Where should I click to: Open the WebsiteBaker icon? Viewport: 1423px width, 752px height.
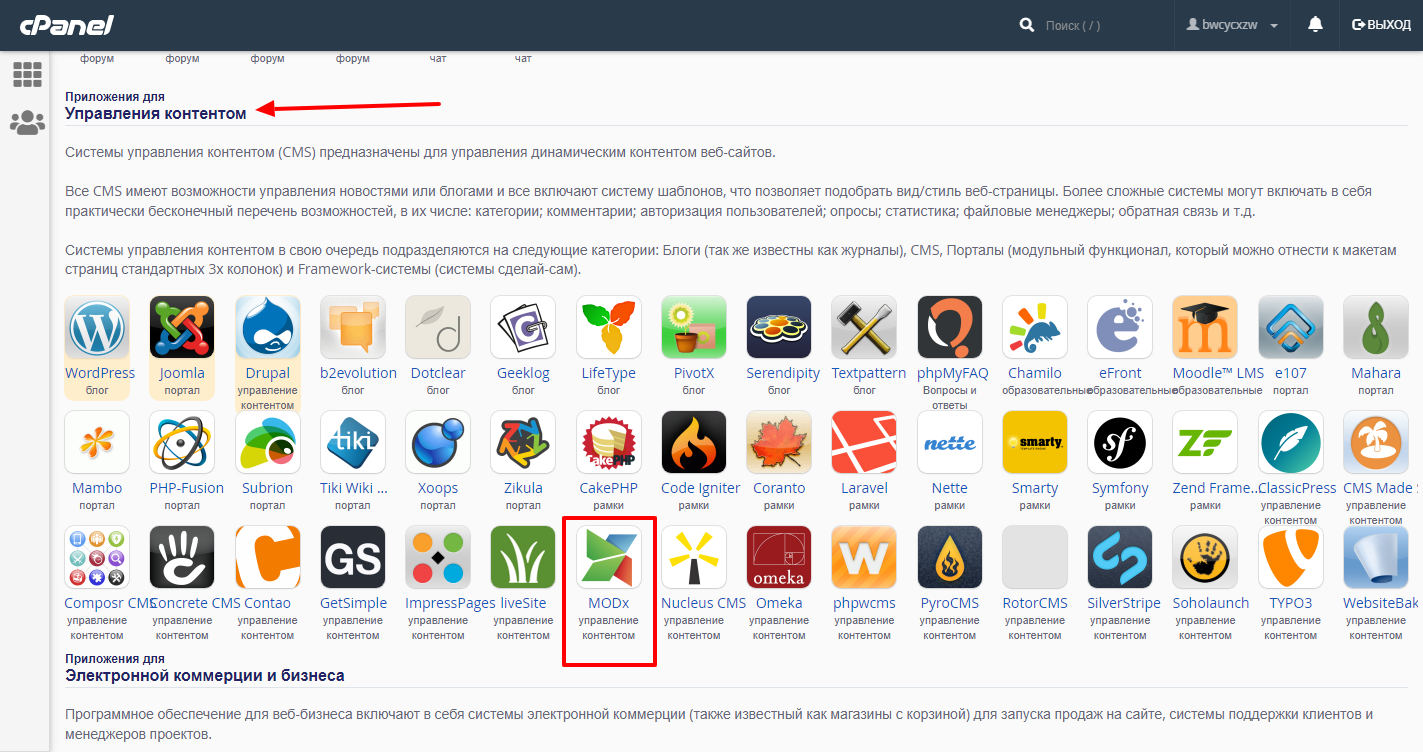click(1376, 558)
